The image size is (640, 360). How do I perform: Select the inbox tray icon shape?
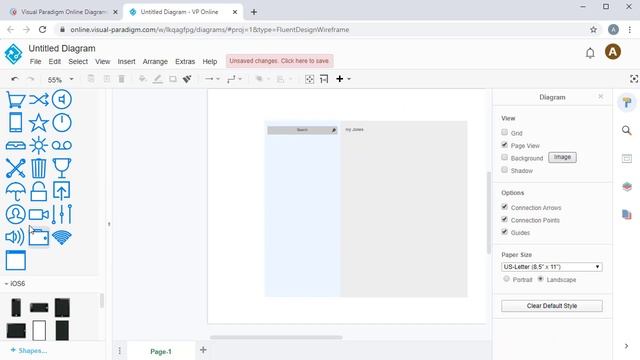[16, 145]
